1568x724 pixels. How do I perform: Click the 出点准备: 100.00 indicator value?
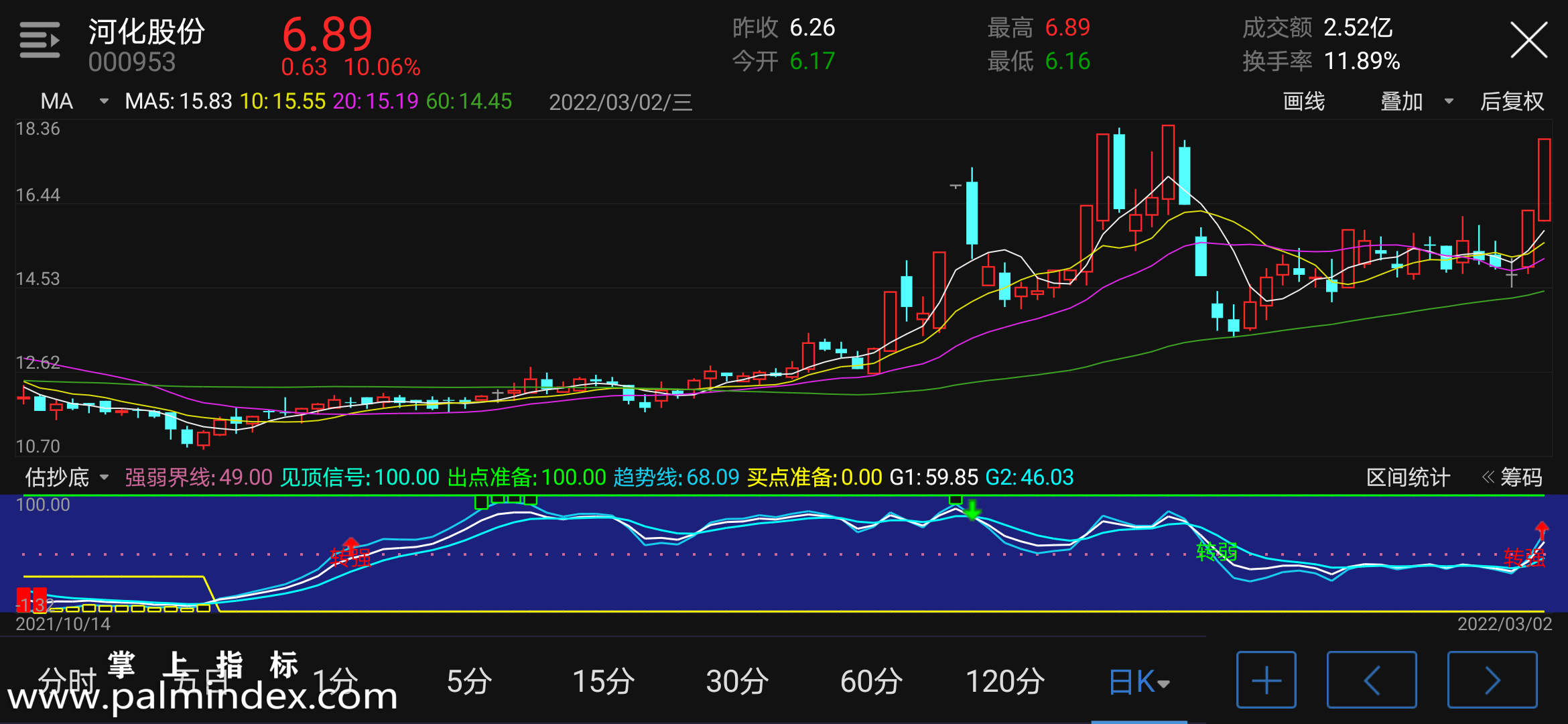click(527, 477)
